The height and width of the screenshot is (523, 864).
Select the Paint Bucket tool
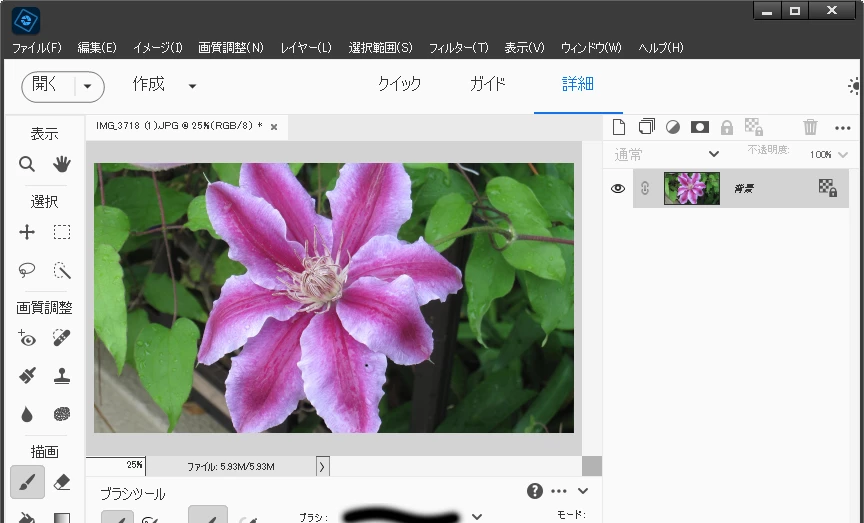(26, 517)
